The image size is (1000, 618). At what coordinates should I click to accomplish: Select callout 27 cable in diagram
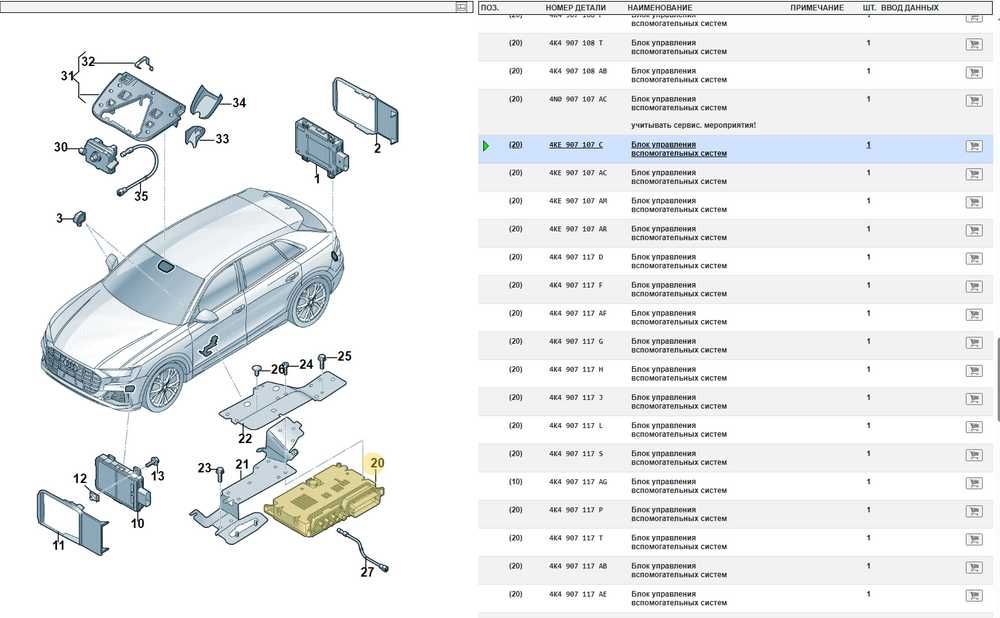(367, 573)
